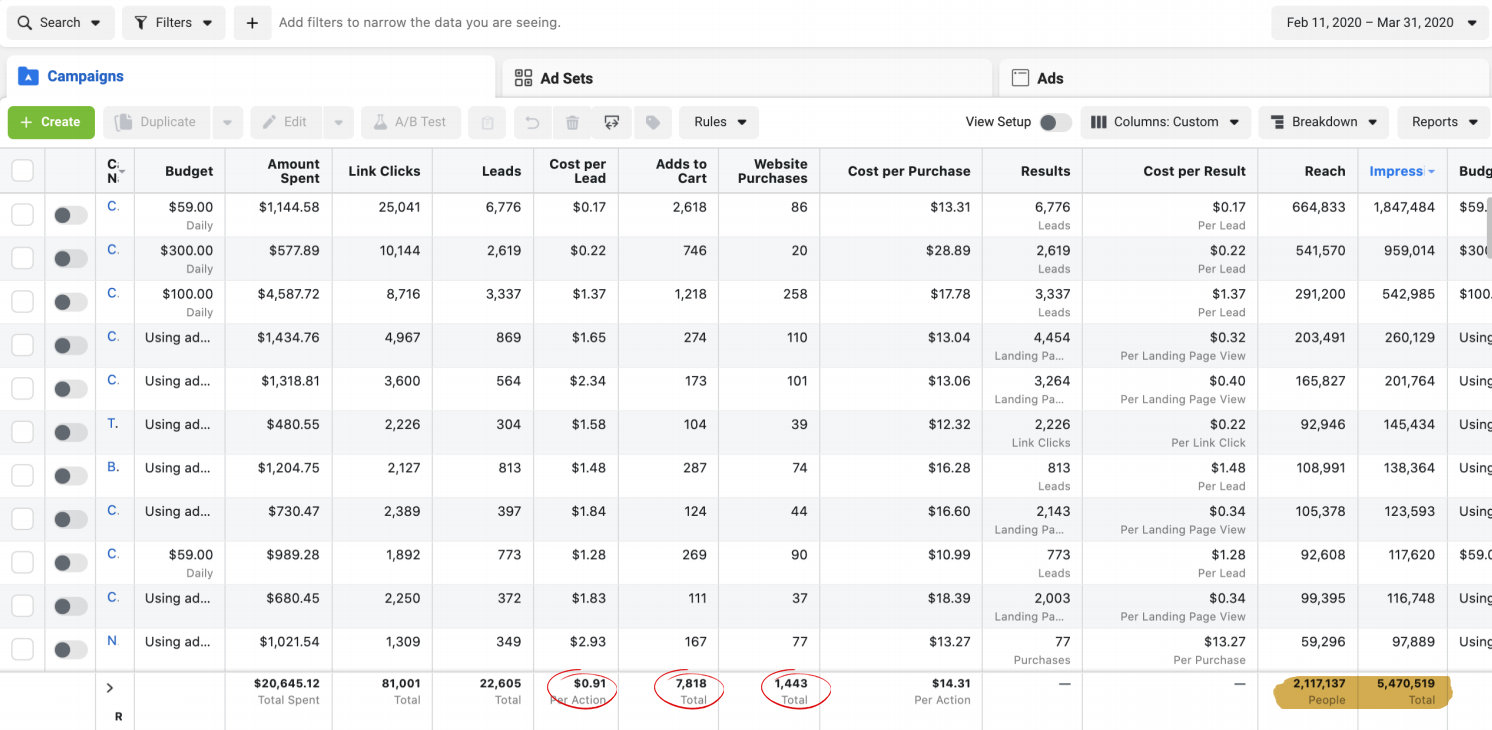1492x730 pixels.
Task: Open the date range picker dropdown
Action: [x=1381, y=22]
